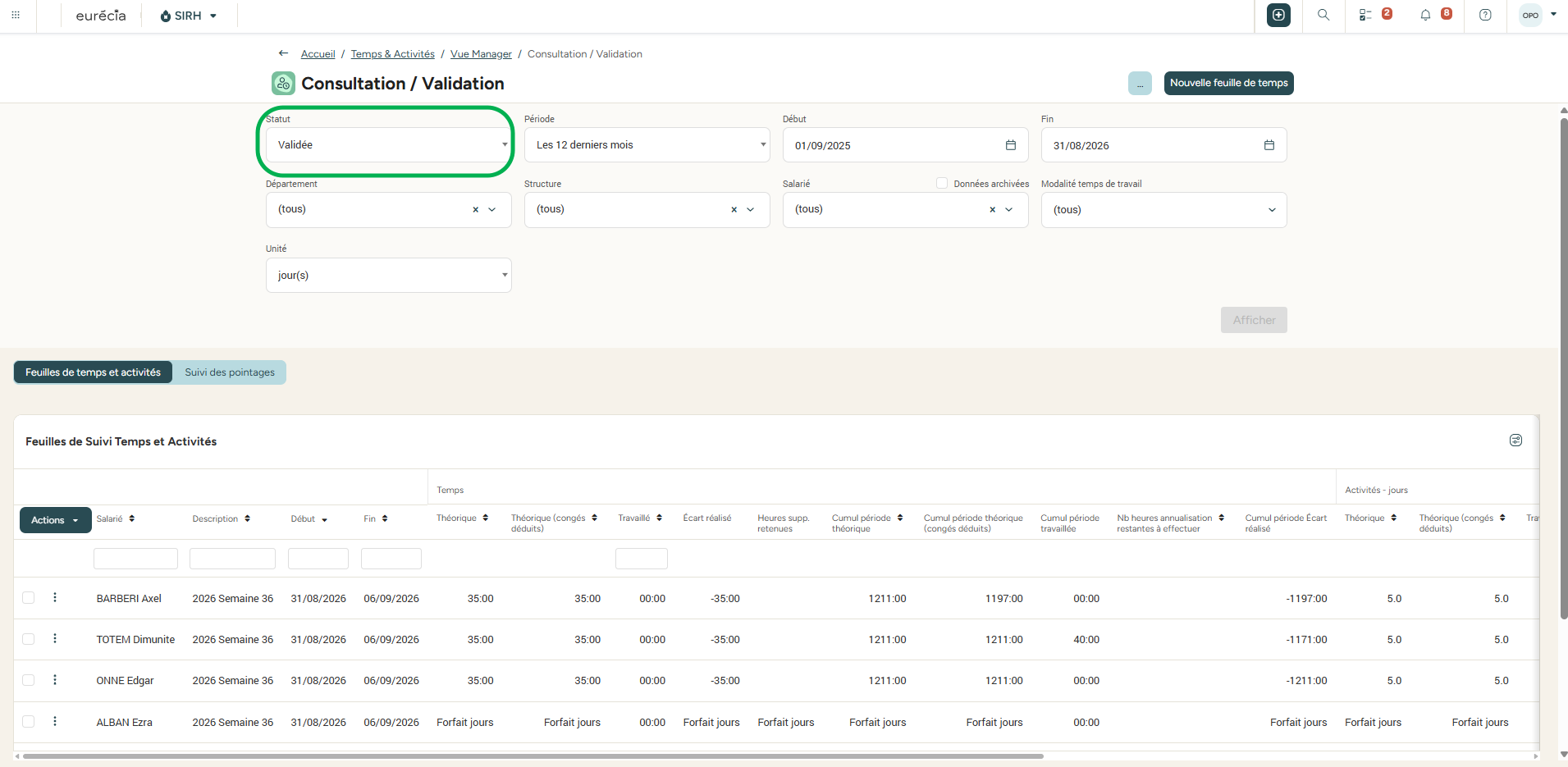Open the Unité dropdown showing jour(s)
The image size is (1568, 767).
point(388,276)
